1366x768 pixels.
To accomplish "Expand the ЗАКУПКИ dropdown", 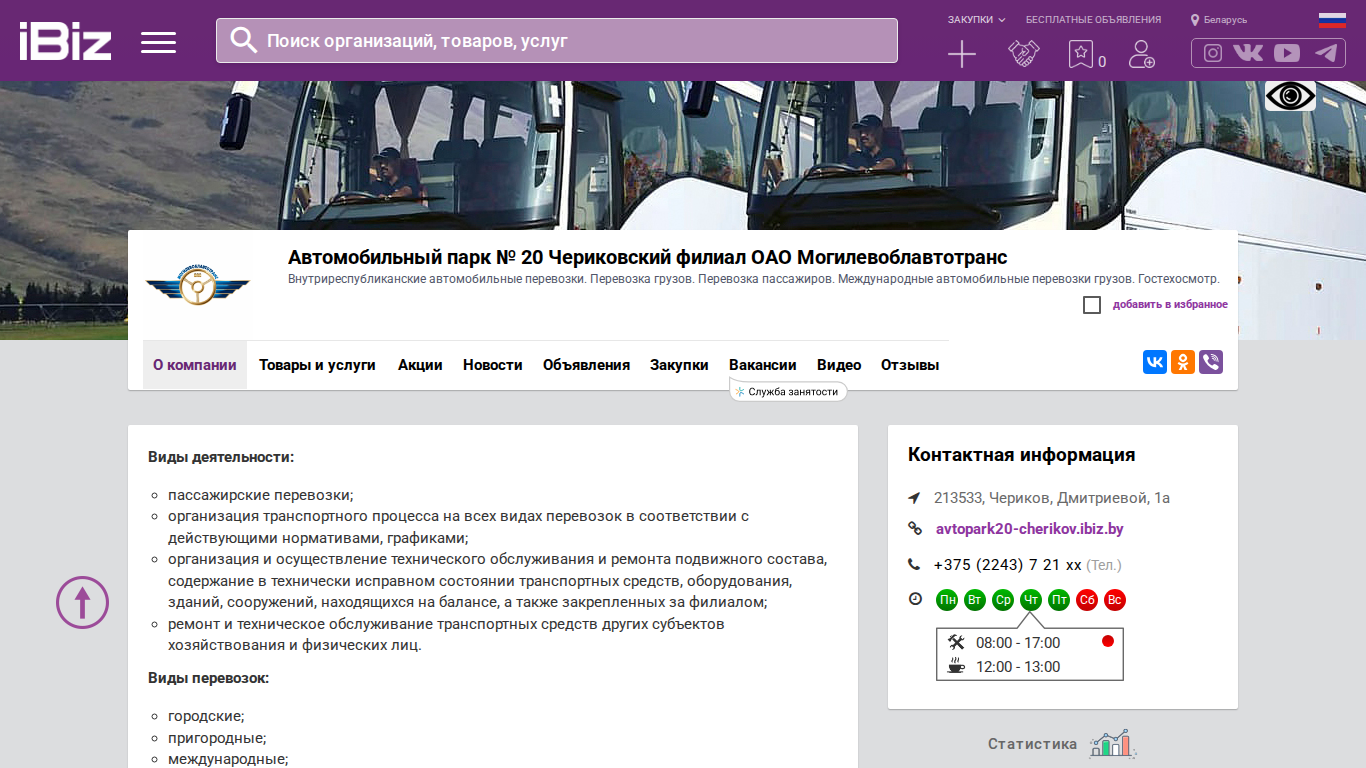I will point(976,20).
